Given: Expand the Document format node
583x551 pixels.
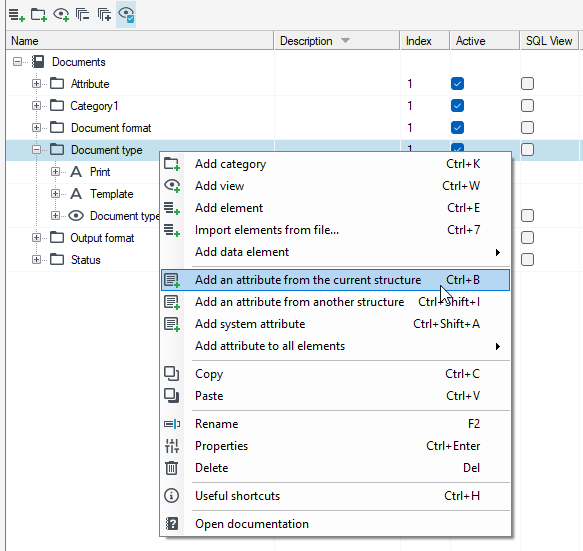Looking at the screenshot, I should click(36, 128).
